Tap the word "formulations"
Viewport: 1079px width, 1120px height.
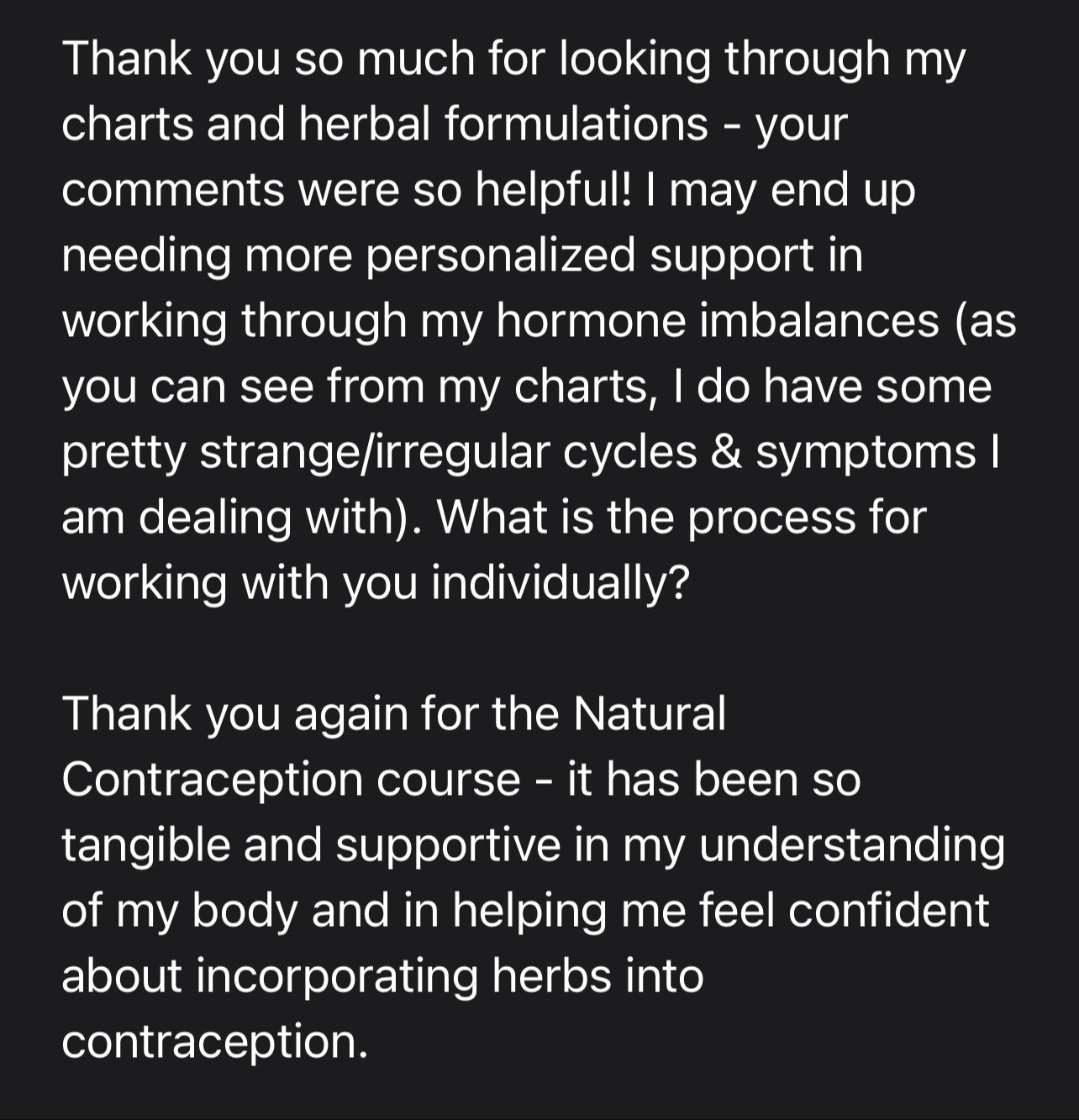(576, 124)
